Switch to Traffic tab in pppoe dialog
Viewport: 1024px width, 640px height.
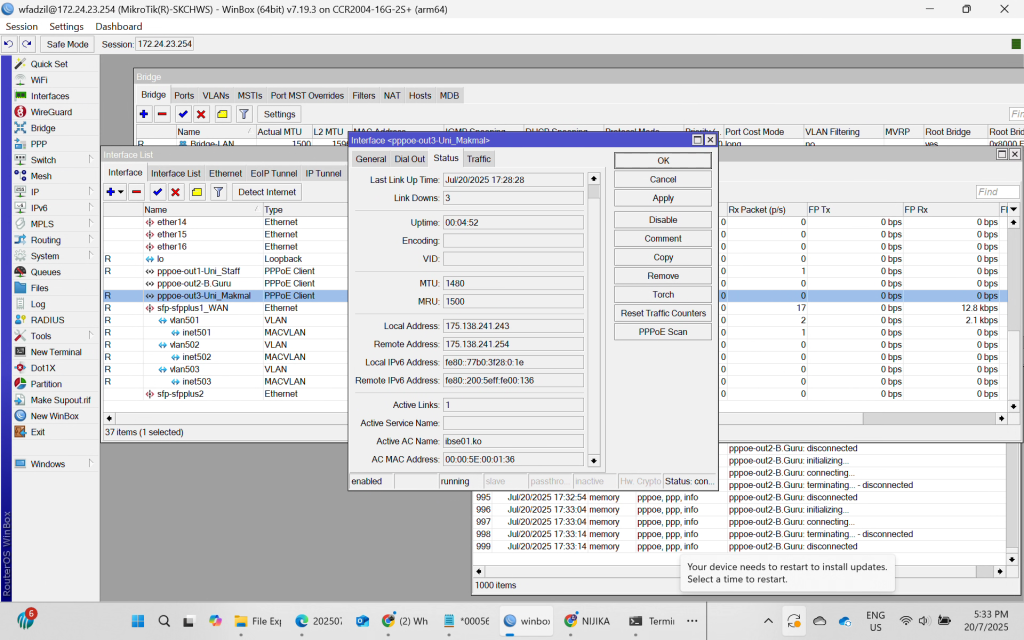point(479,159)
